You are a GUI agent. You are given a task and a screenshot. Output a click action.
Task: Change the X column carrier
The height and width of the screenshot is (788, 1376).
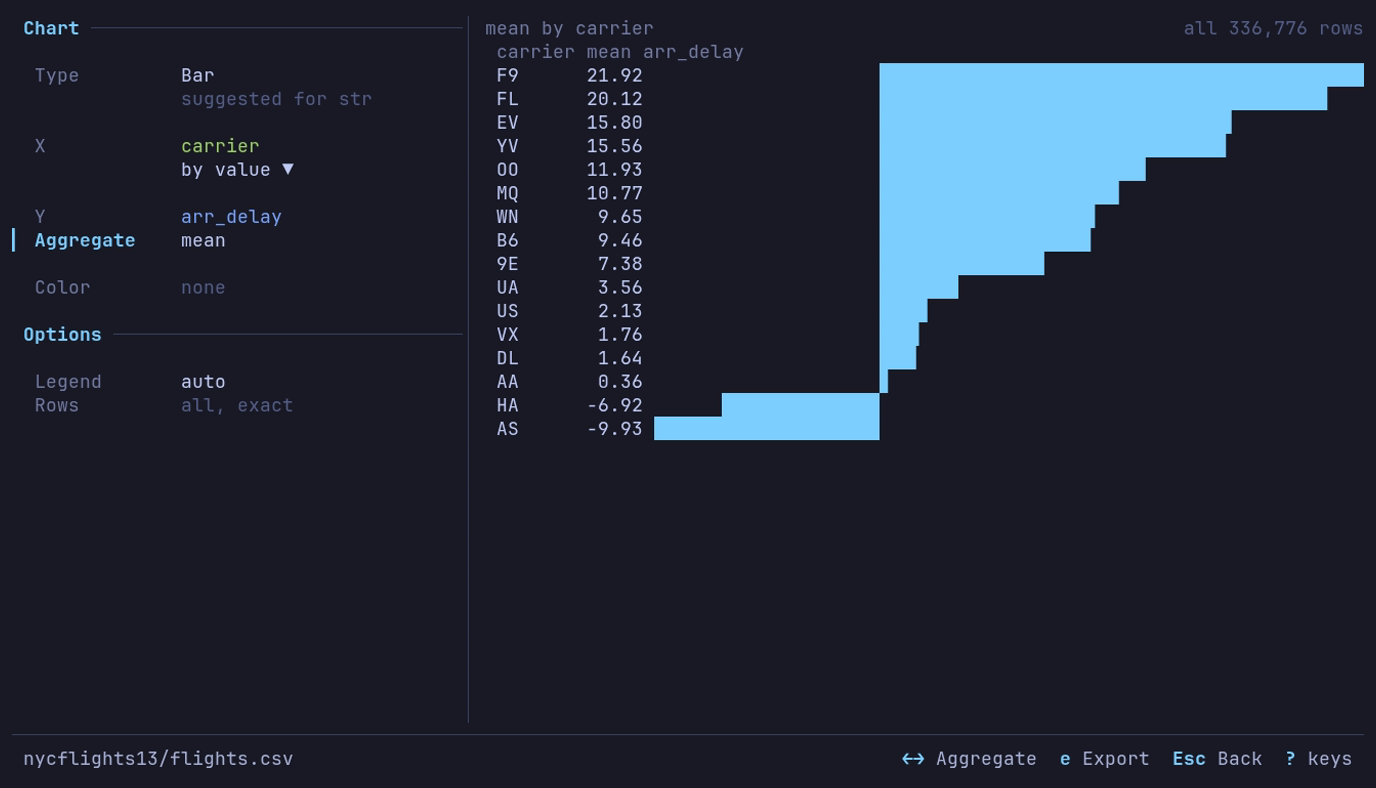[x=220, y=146]
